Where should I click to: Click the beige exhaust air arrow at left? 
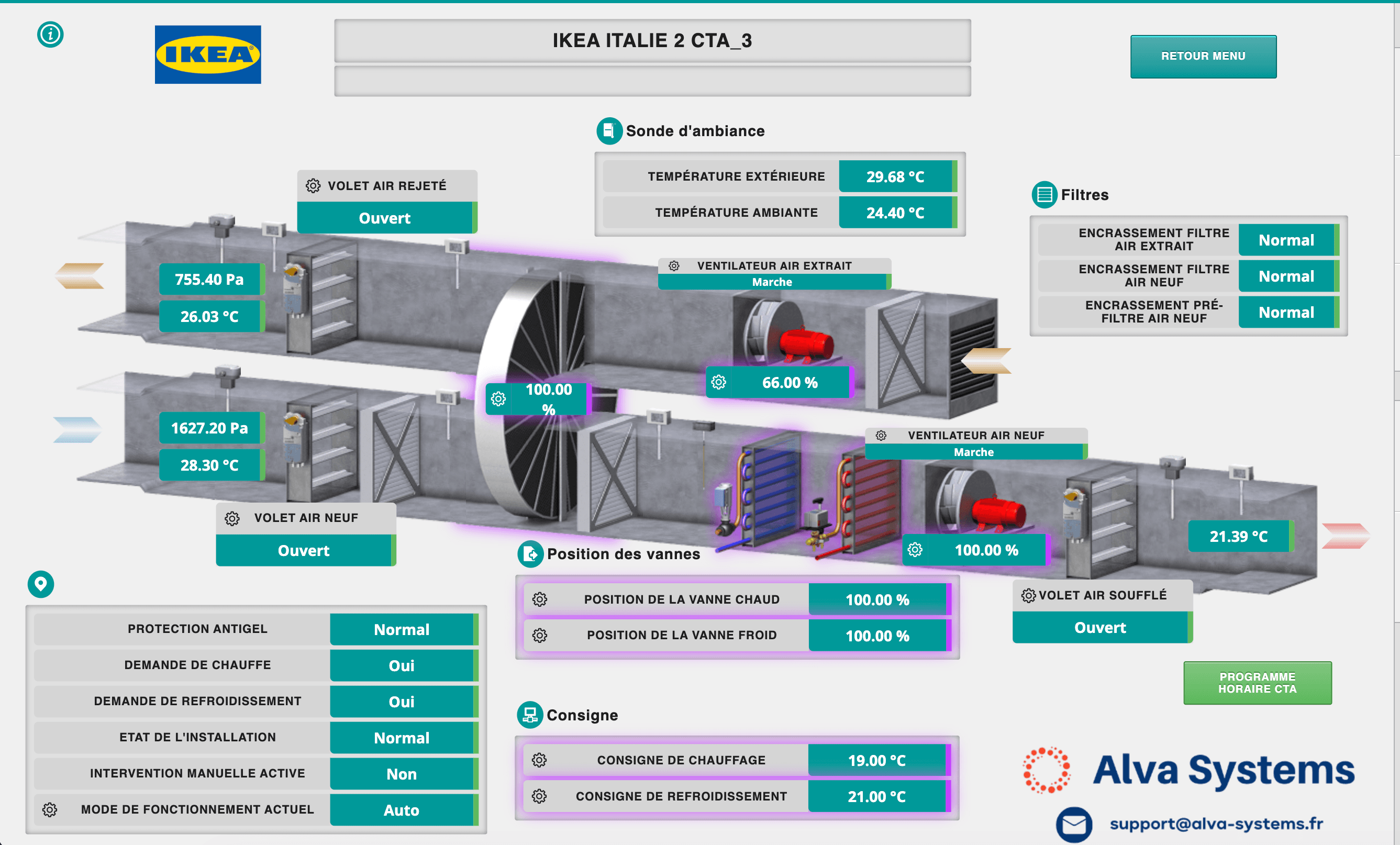click(80, 275)
